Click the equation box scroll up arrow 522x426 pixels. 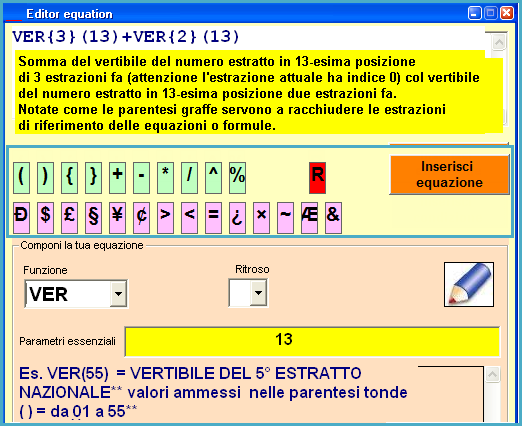[499, 42]
